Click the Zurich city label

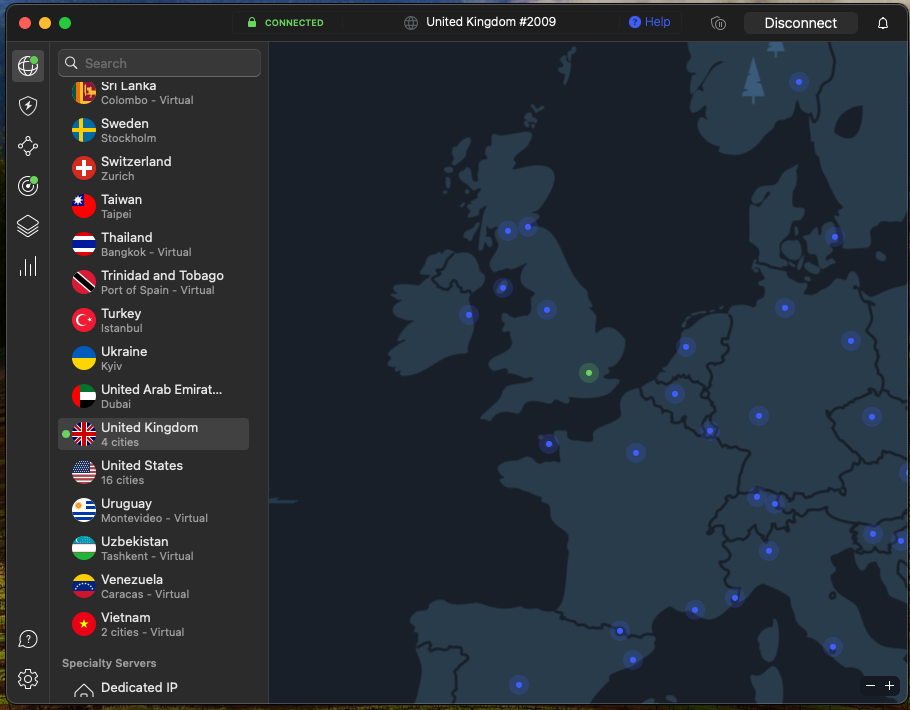[117, 176]
